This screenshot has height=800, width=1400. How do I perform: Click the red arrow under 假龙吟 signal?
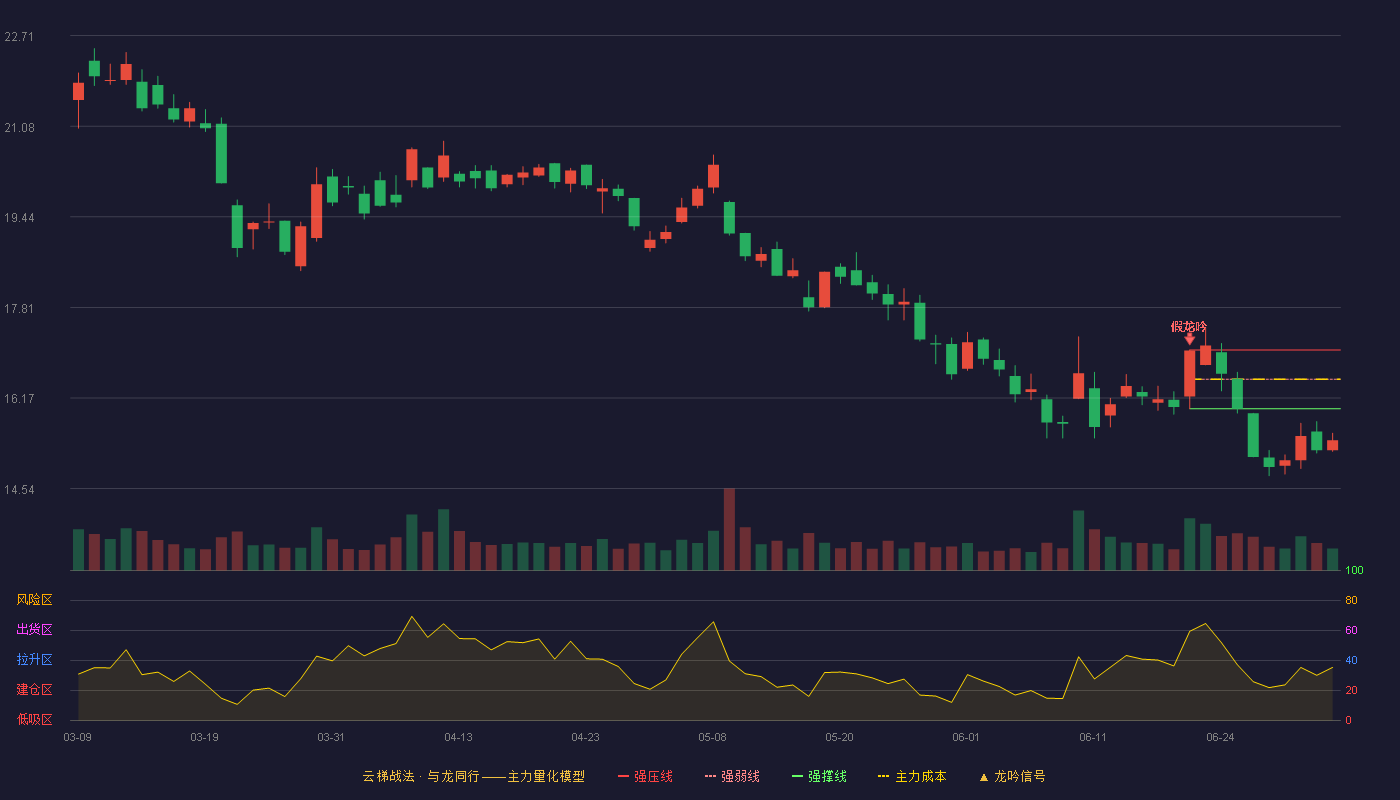coord(1189,339)
